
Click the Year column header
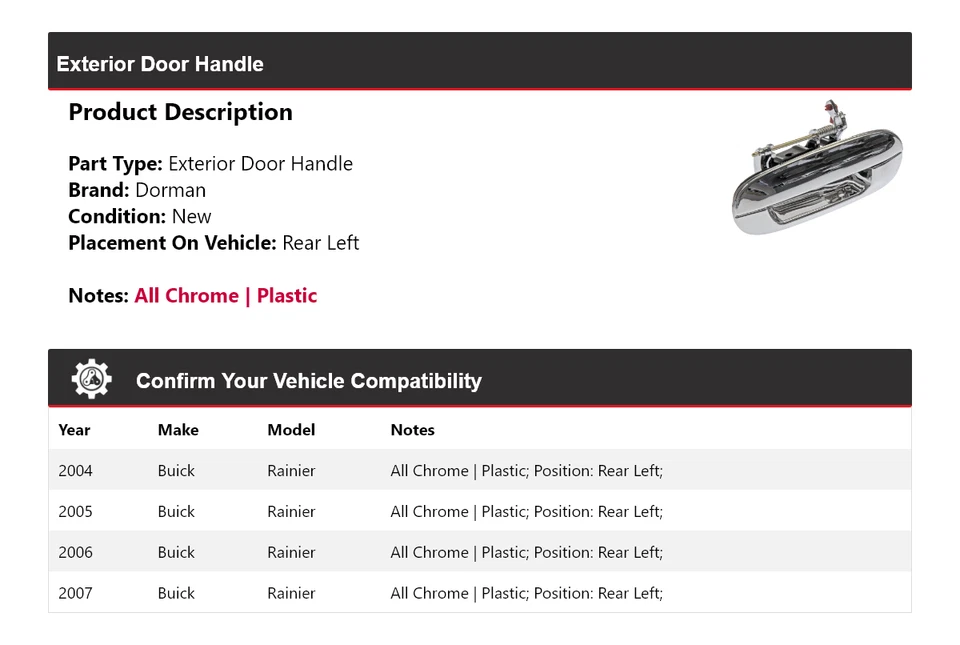tap(74, 430)
